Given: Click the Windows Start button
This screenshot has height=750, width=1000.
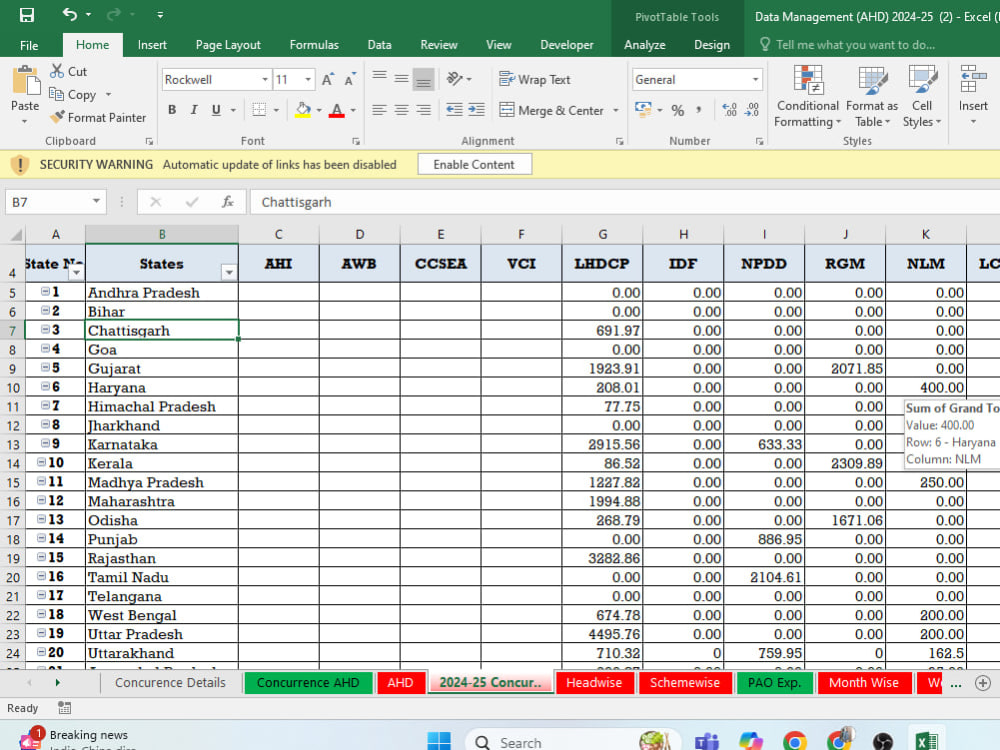Looking at the screenshot, I should pos(439,741).
